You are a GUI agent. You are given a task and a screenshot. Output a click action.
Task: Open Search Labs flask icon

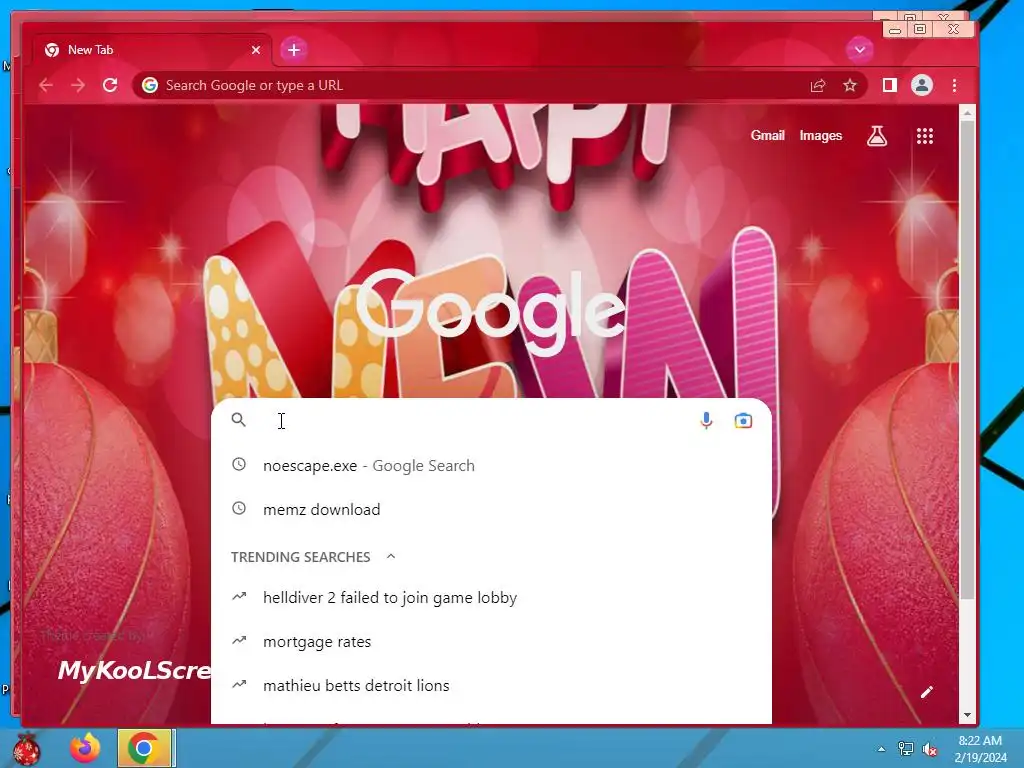click(876, 136)
